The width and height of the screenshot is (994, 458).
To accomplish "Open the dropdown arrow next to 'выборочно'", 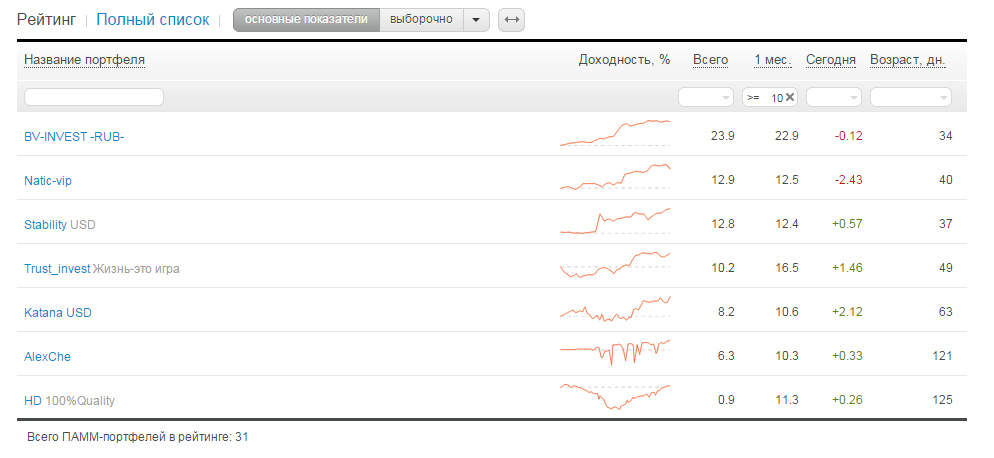I will pos(476,20).
